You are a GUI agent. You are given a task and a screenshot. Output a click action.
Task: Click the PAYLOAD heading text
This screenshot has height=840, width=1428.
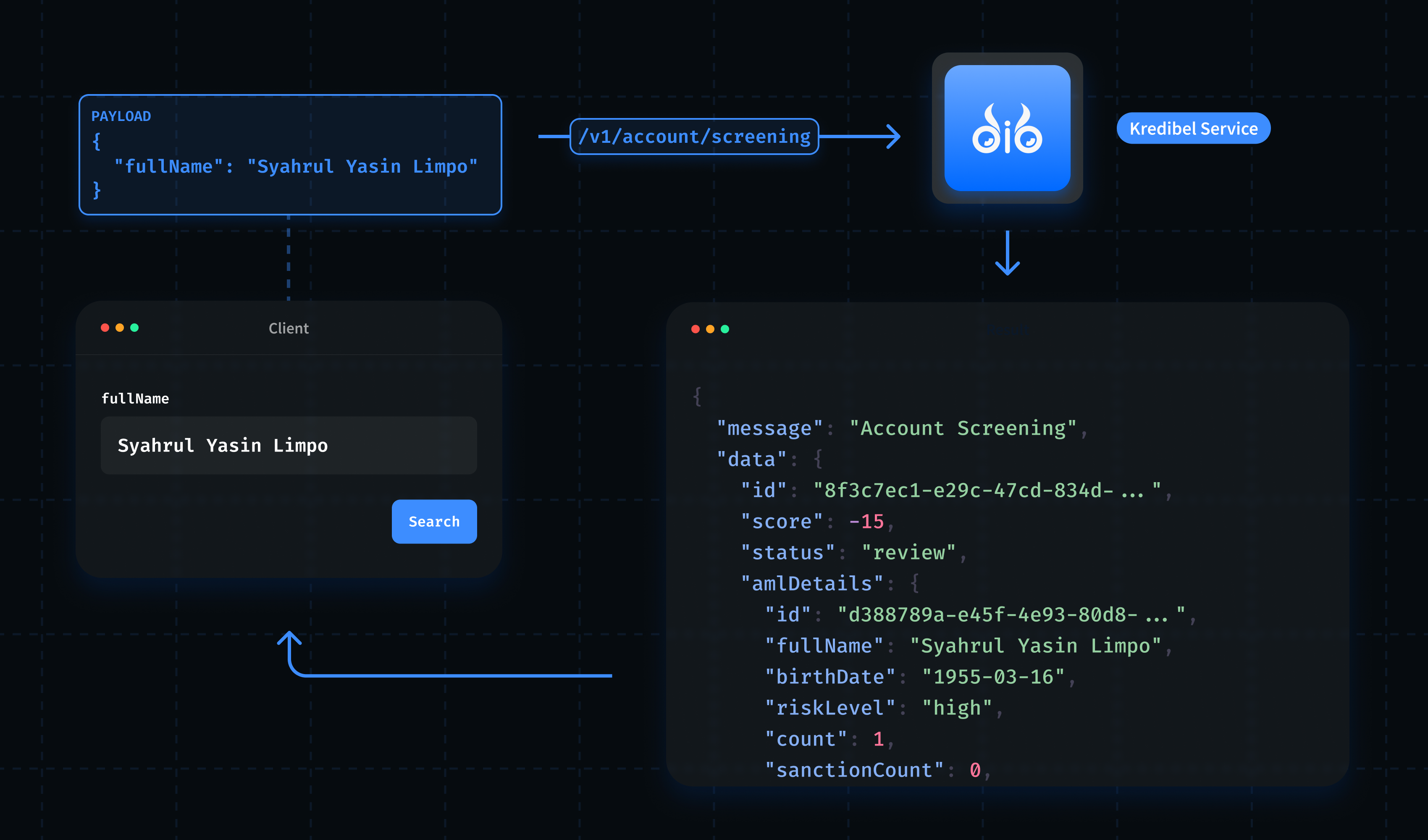[121, 116]
